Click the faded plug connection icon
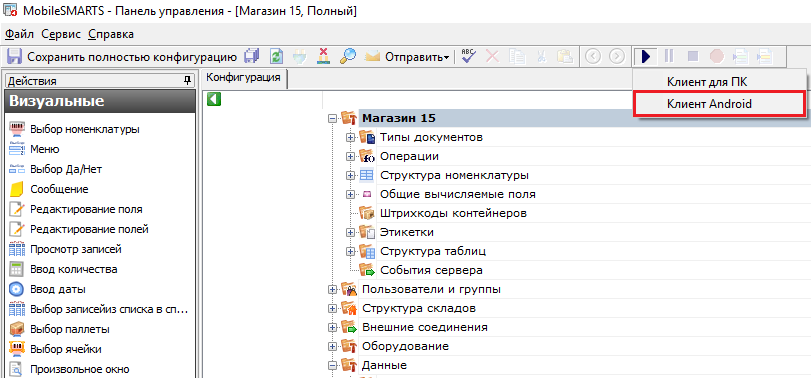The image size is (811, 378). [x=300, y=56]
